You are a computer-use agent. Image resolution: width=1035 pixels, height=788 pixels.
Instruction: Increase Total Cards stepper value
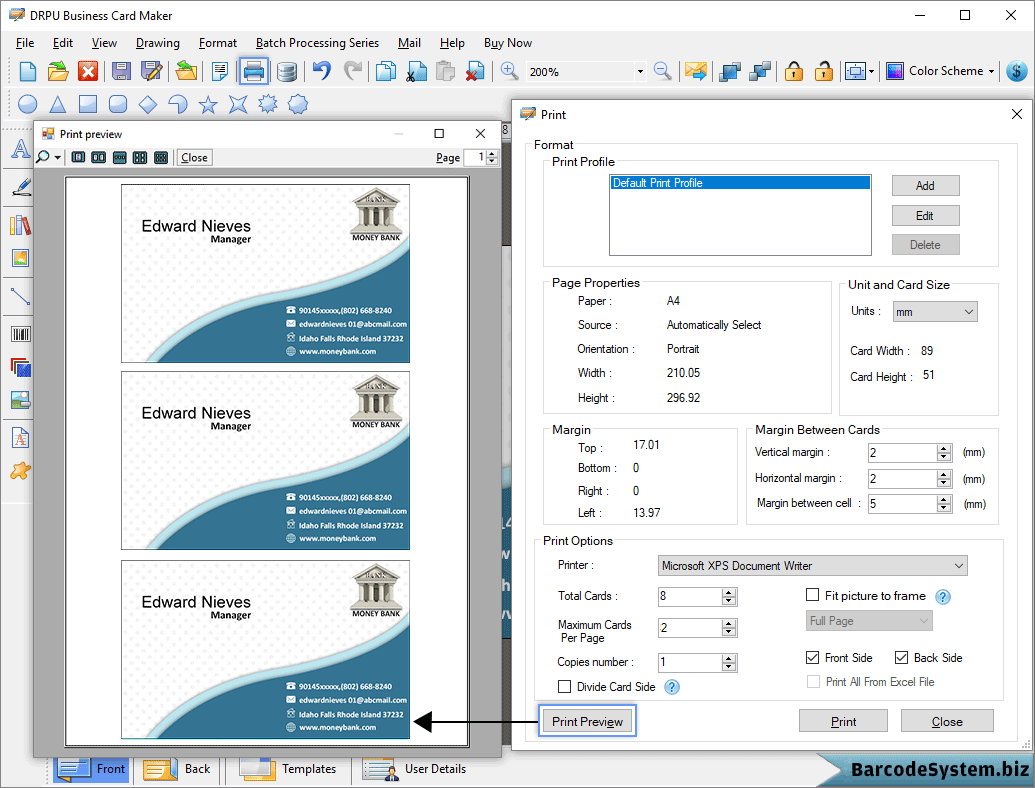pos(729,592)
